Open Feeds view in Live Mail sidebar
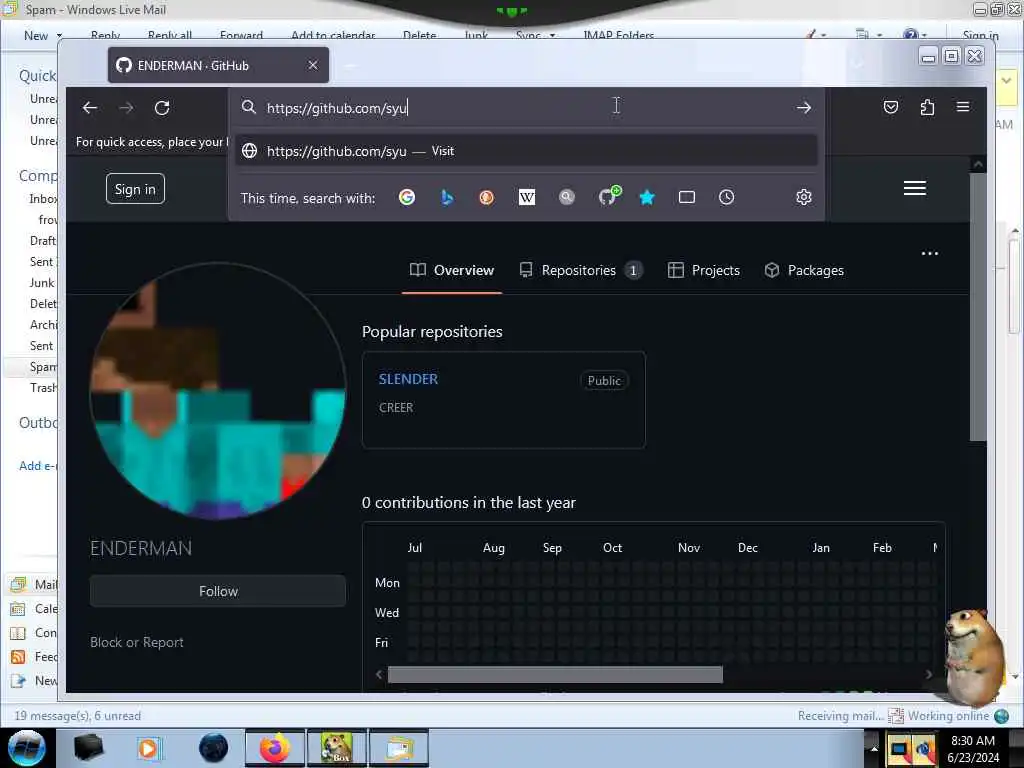1024x768 pixels. click(34, 657)
